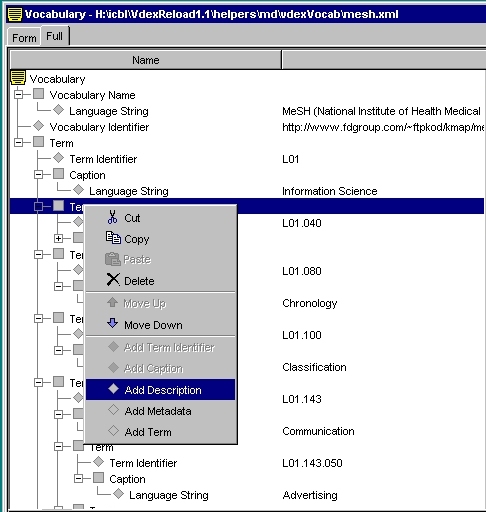Click the value 'Advertising'
This screenshot has width=486, height=512.
310,495
